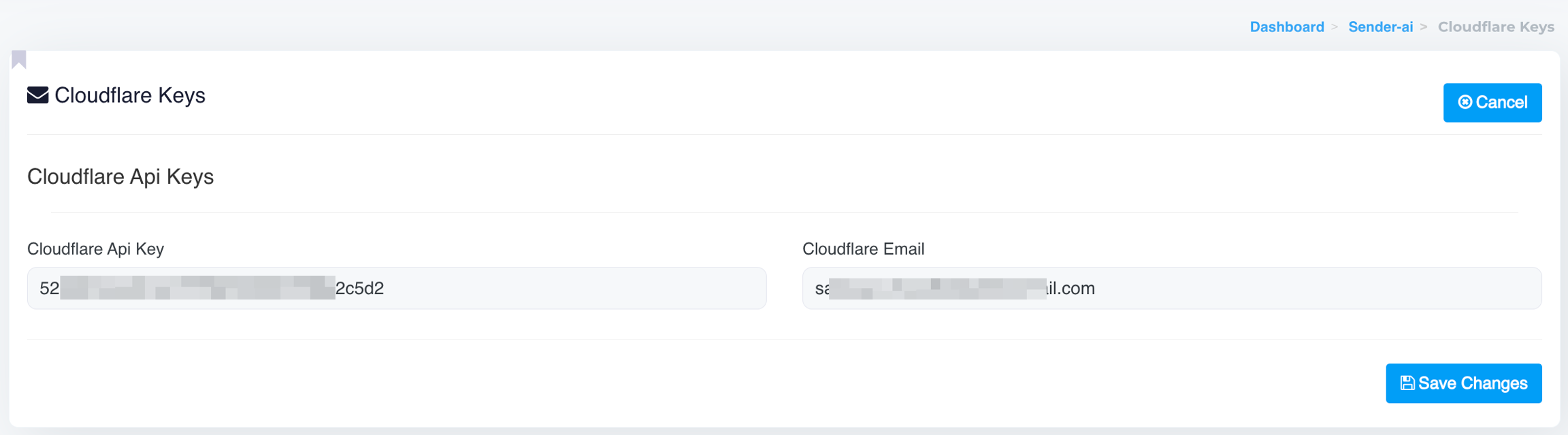Click the floppy disk icon in Save Changes
This screenshot has height=435, width=1568.
[x=1407, y=384]
